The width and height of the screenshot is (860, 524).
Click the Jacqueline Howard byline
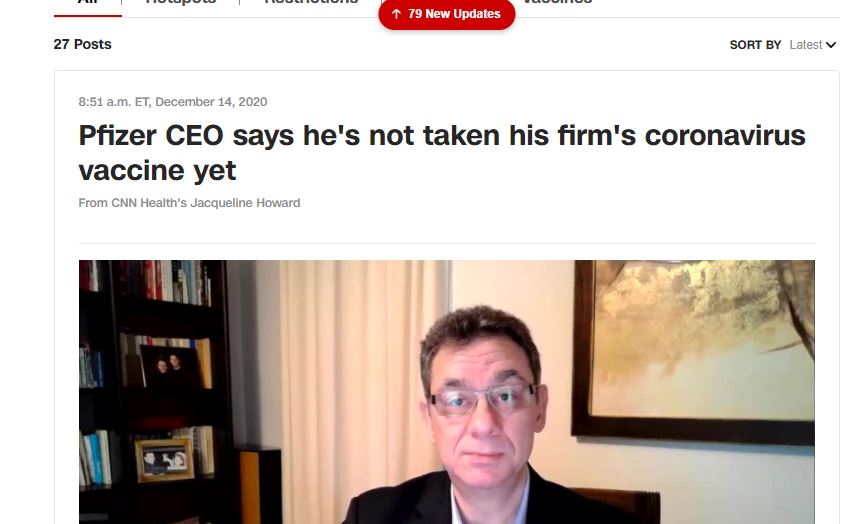pyautogui.click(x=189, y=203)
